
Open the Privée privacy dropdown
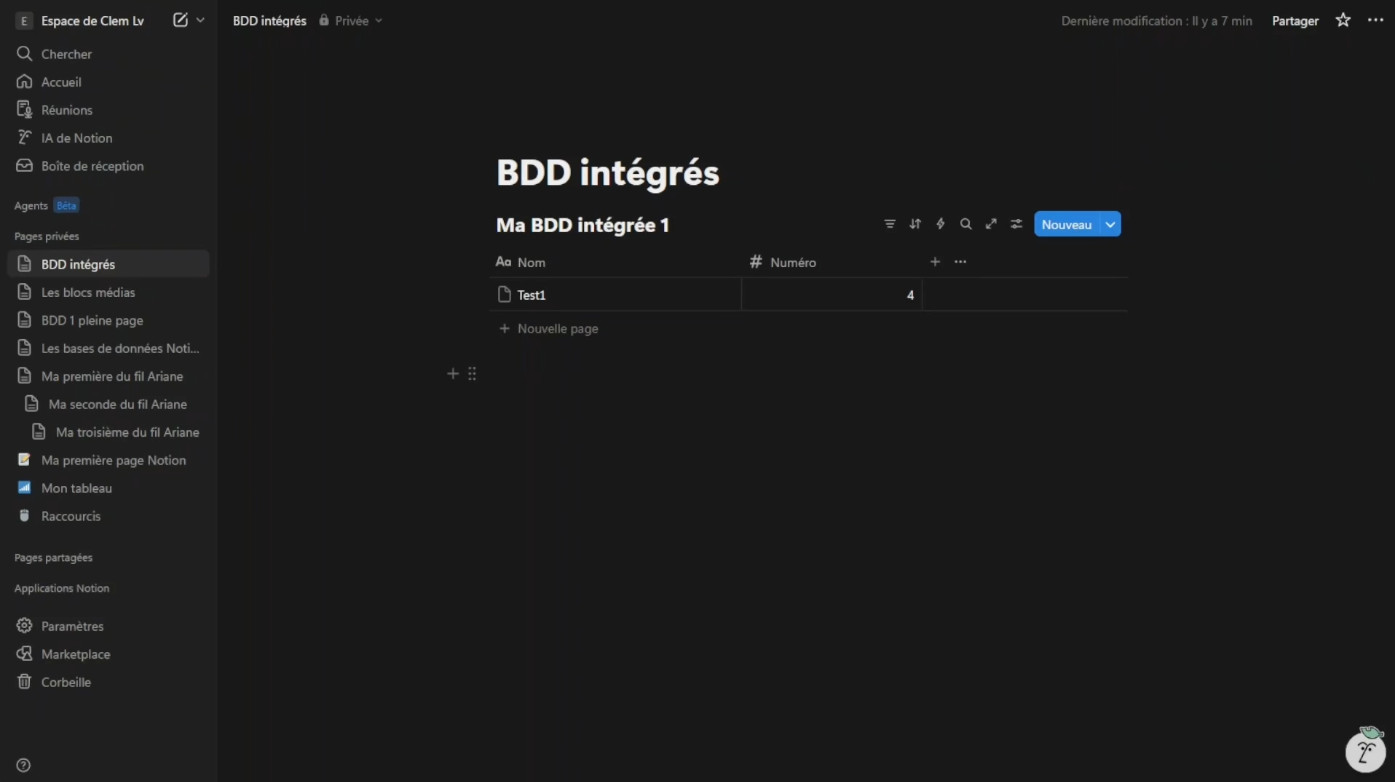[351, 21]
